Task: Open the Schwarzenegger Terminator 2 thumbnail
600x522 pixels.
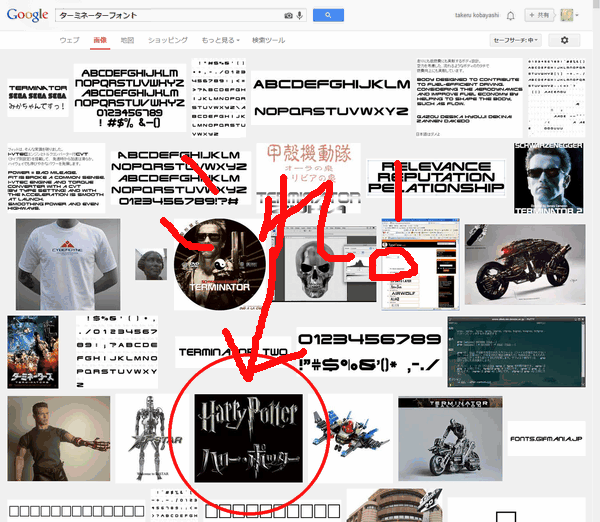Action: click(549, 178)
